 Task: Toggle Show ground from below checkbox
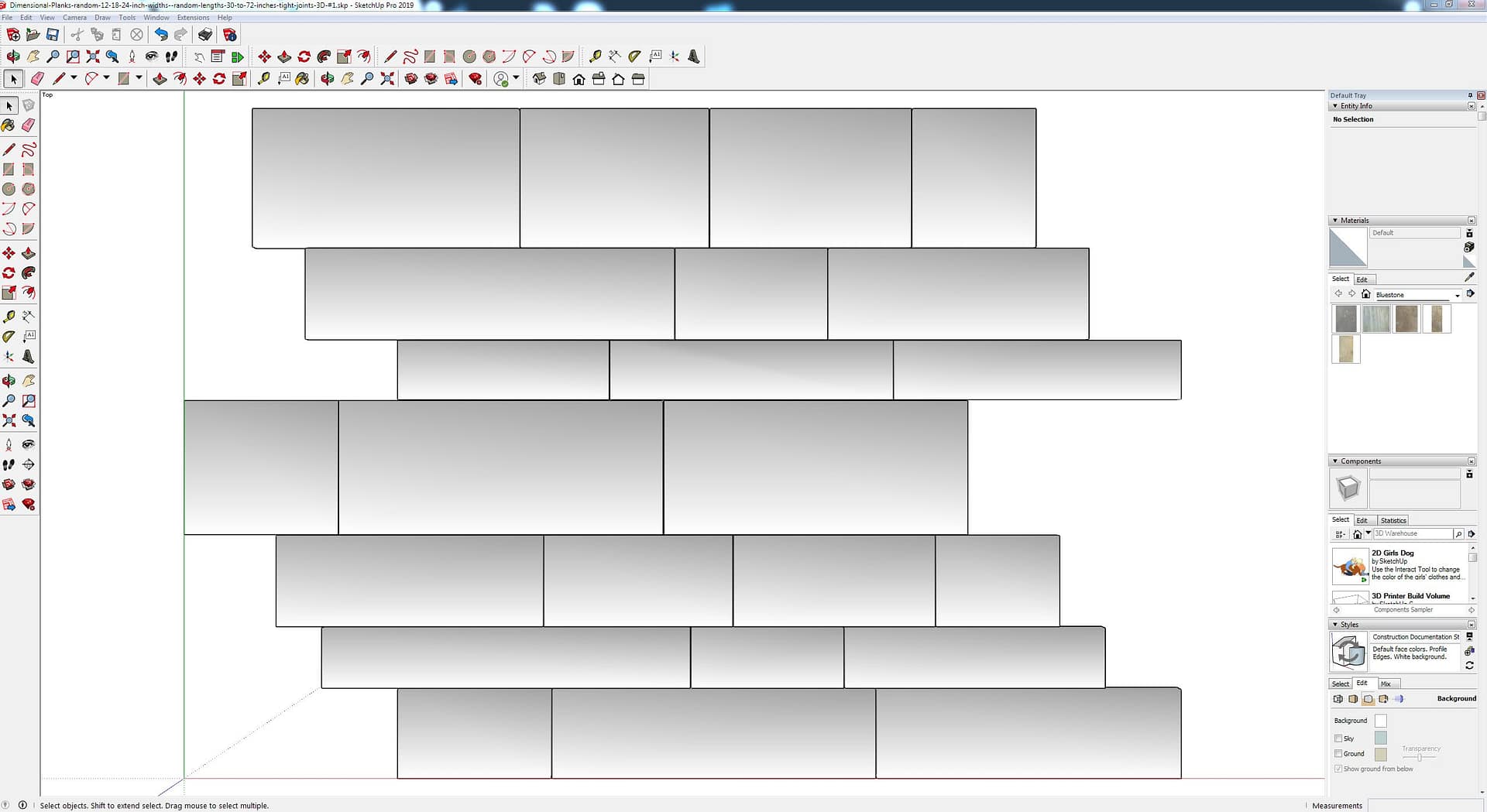pyautogui.click(x=1338, y=769)
